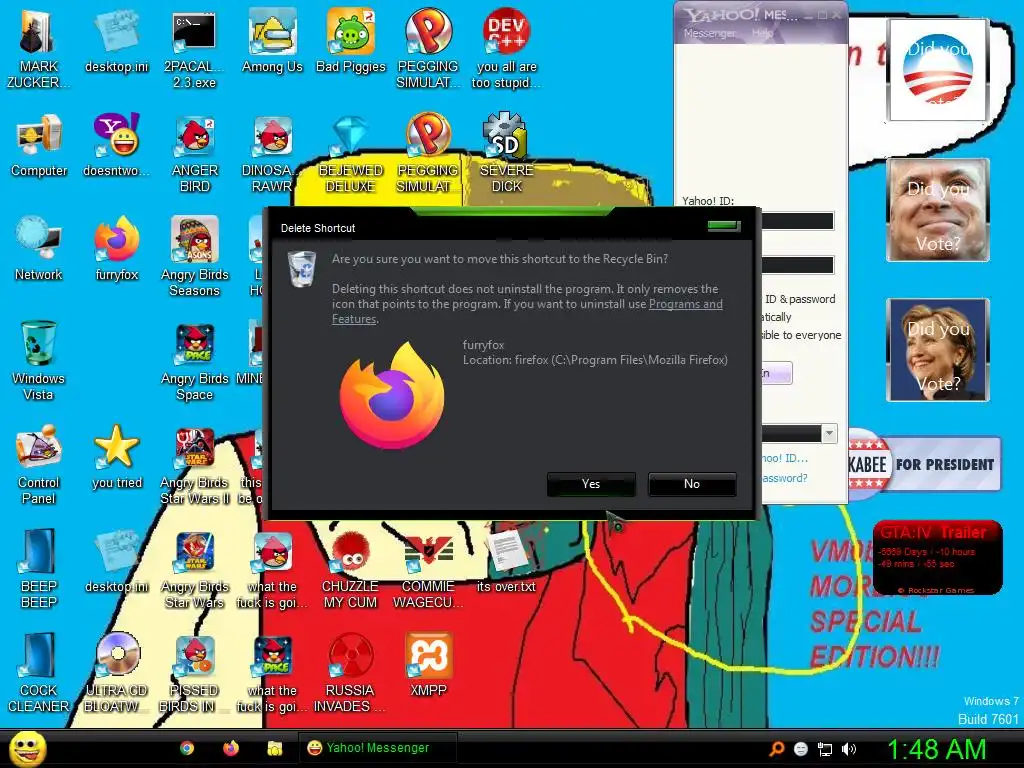This screenshot has width=1024, height=768.
Task: Launch Angry Birds Space
Action: click(x=194, y=360)
